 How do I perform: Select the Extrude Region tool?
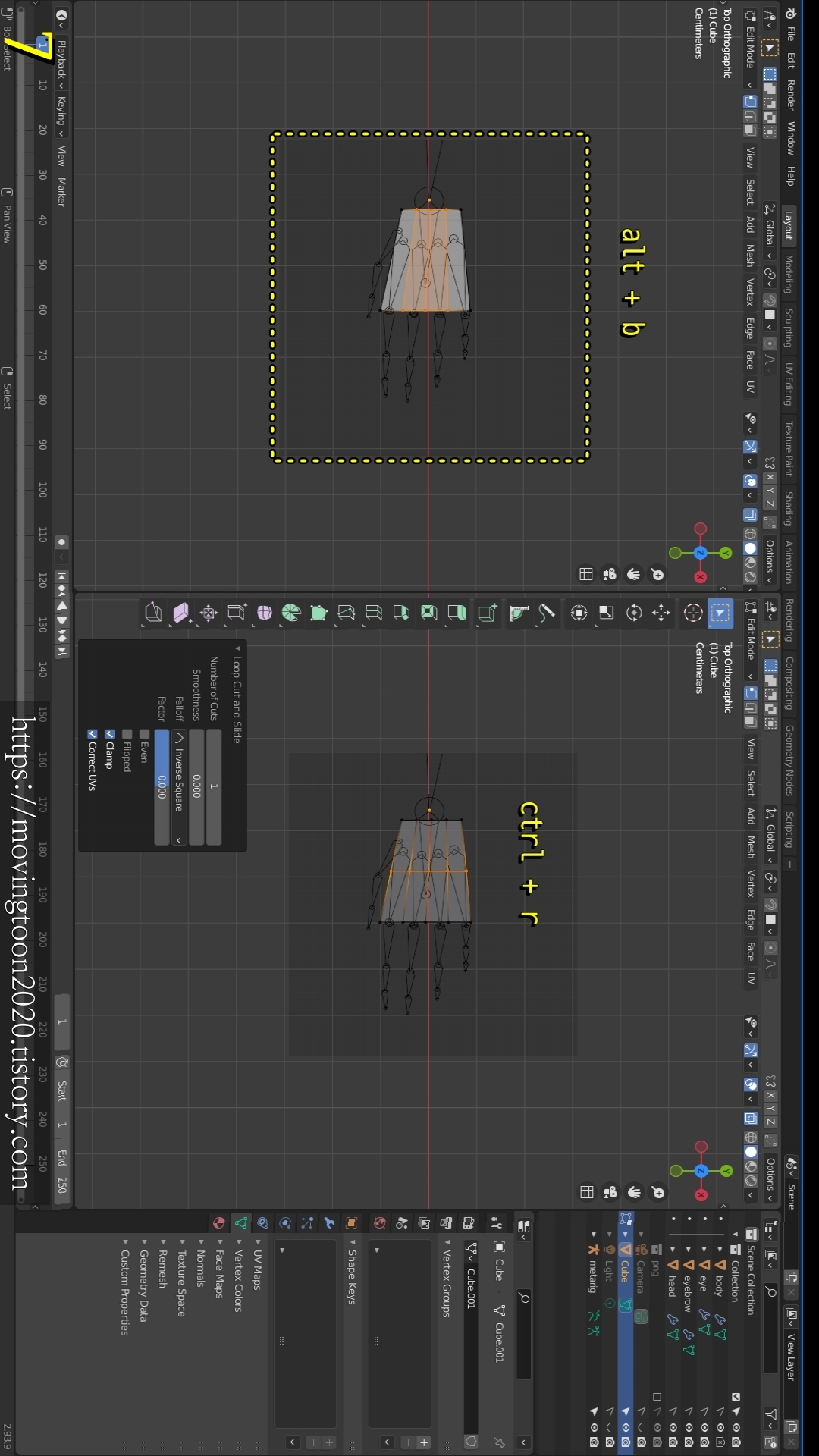[457, 613]
